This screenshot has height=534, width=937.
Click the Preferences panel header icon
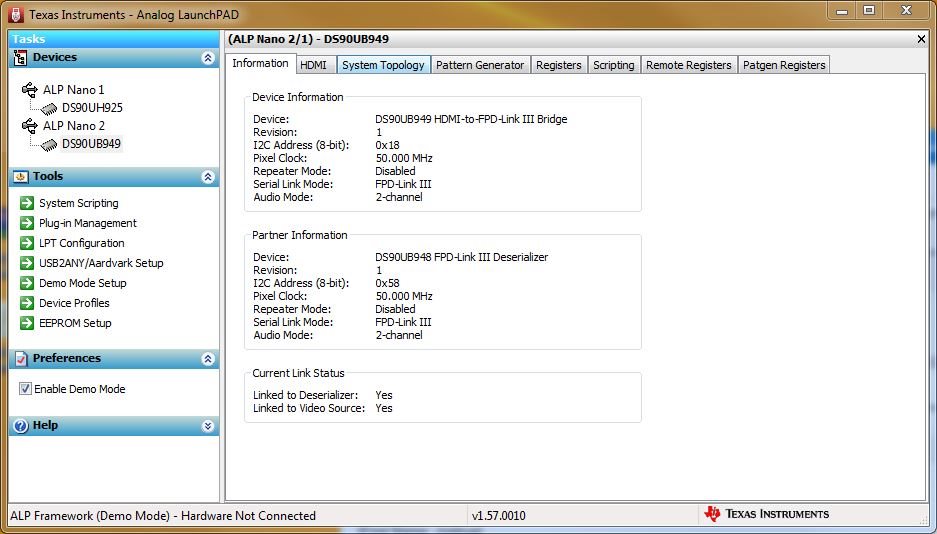pos(21,358)
